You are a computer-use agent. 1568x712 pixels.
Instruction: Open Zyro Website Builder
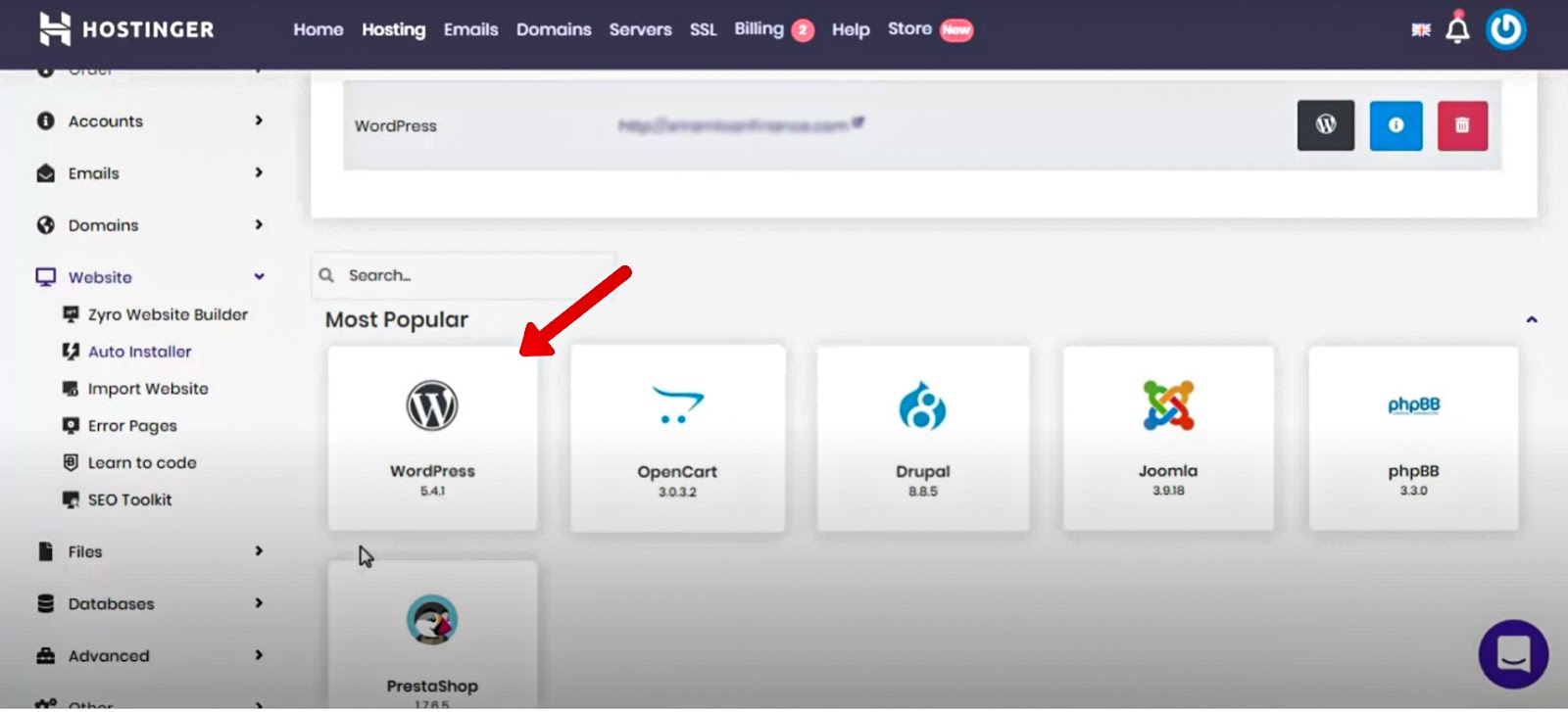tap(168, 314)
